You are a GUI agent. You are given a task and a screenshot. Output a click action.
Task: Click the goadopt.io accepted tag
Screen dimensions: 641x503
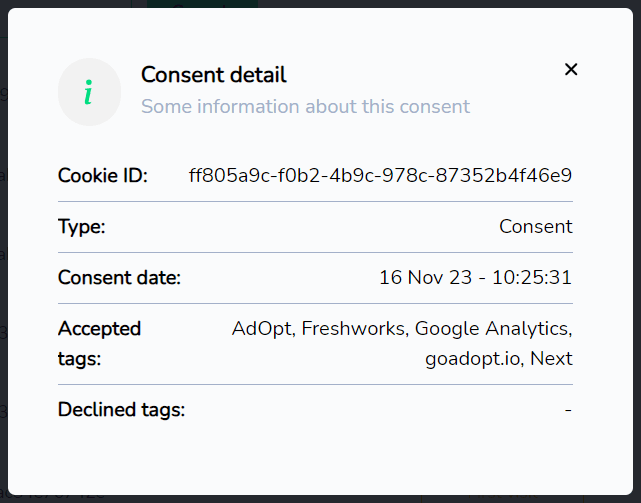point(473,359)
